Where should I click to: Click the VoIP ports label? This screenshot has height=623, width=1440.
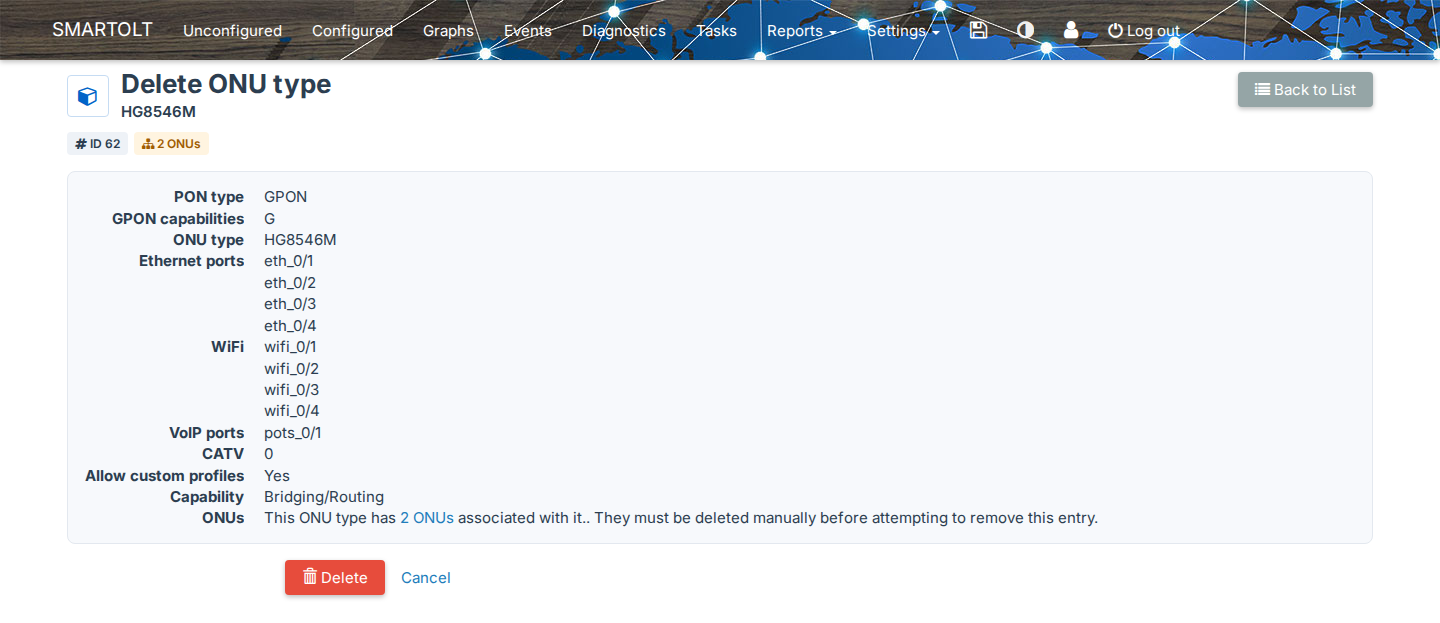tap(207, 433)
